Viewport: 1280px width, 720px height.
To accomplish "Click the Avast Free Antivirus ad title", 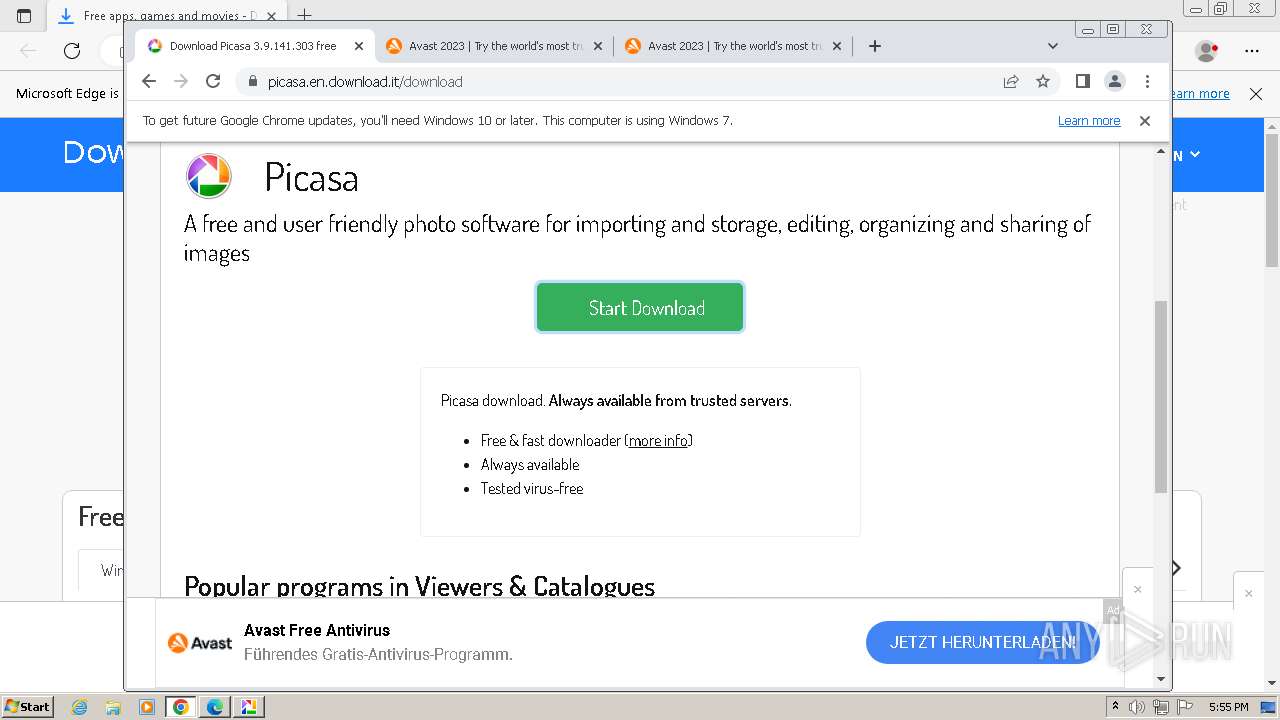I will tap(317, 630).
